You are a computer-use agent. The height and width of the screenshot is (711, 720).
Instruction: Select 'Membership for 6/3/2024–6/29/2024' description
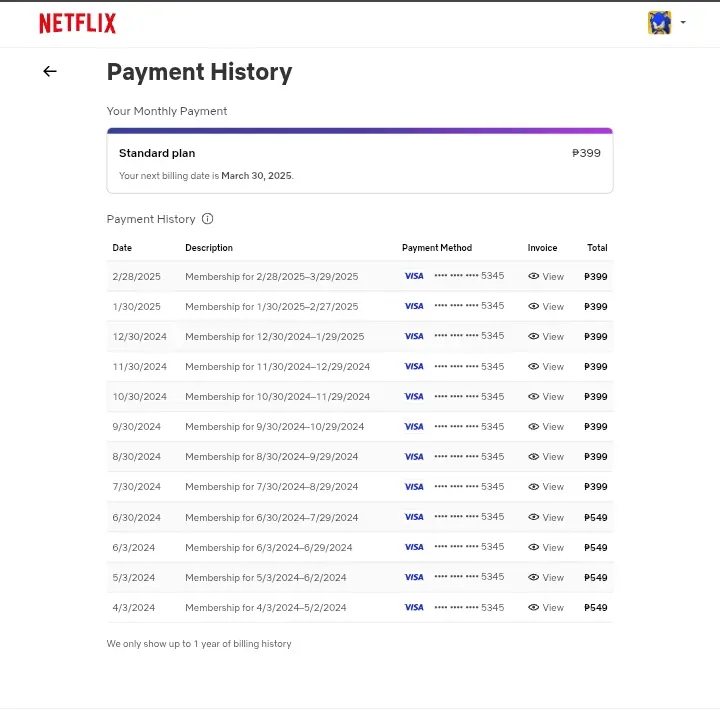(x=269, y=547)
